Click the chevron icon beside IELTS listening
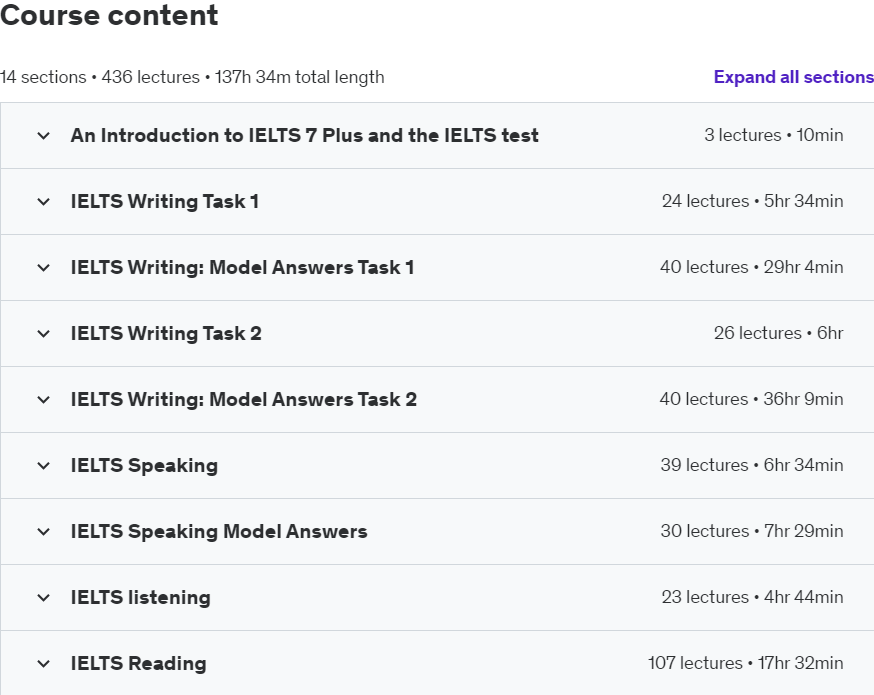The image size is (874, 695). (x=43, y=598)
